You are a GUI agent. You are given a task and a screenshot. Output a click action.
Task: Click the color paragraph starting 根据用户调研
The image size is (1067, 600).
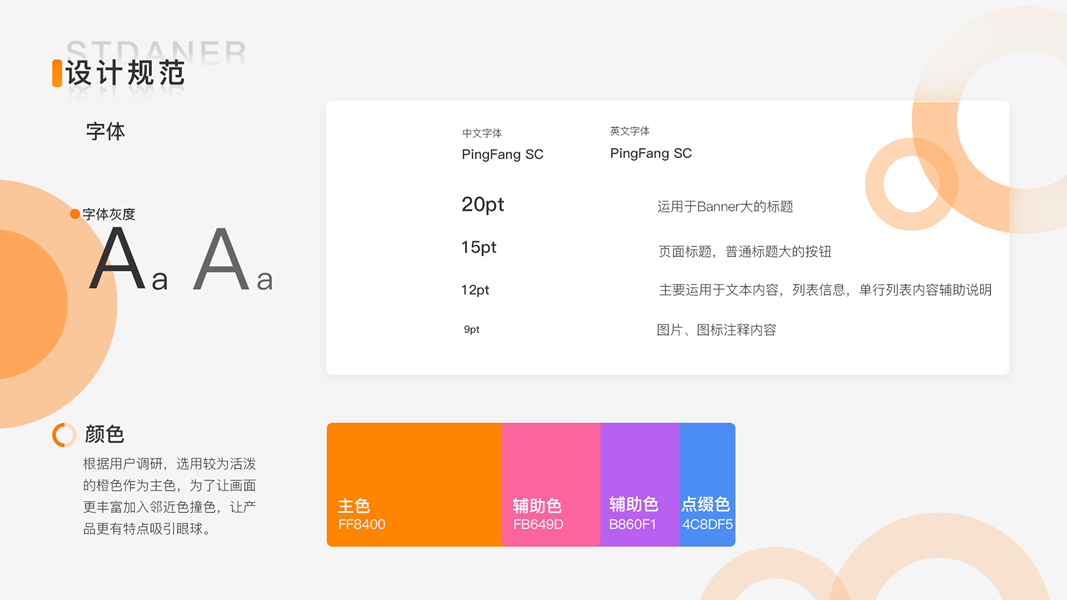click(x=169, y=496)
